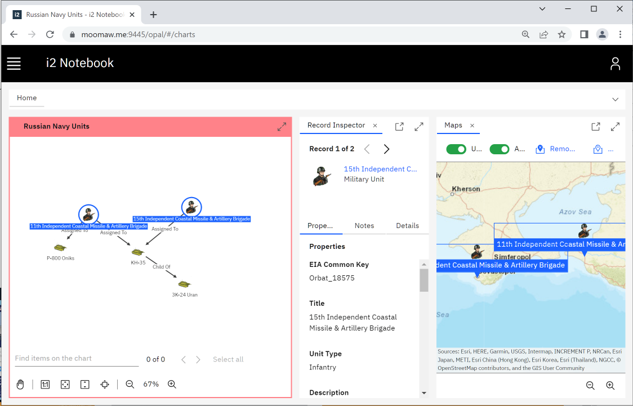Image resolution: width=633 pixels, height=406 pixels.
Task: Click the 11th Independent Coastal map label
Action: [560, 244]
